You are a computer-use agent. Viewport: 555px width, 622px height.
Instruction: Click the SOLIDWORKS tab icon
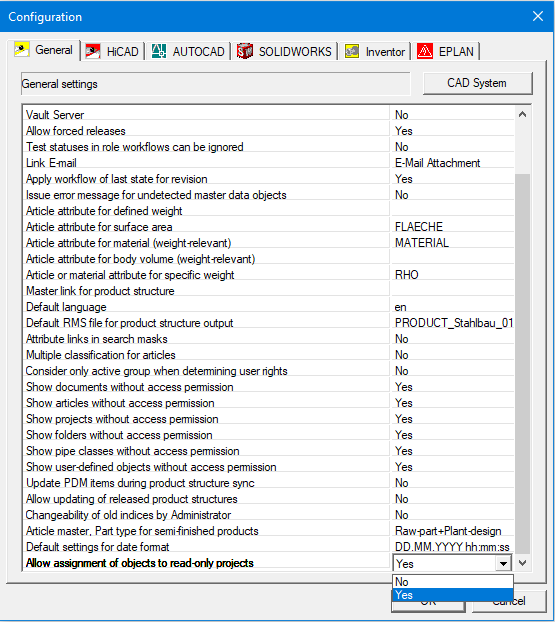tap(245, 52)
